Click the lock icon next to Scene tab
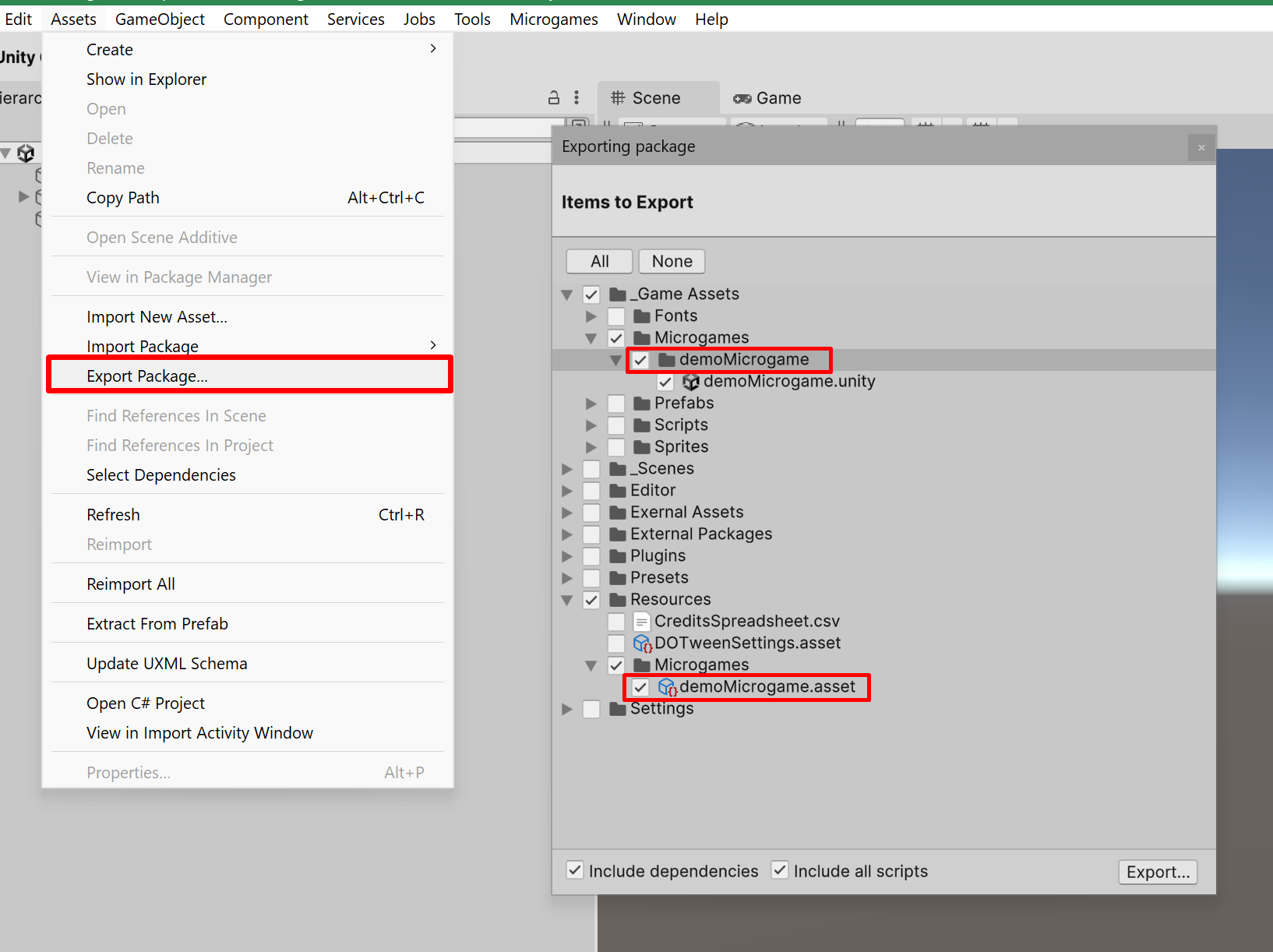The height and width of the screenshot is (952, 1273). tap(554, 97)
